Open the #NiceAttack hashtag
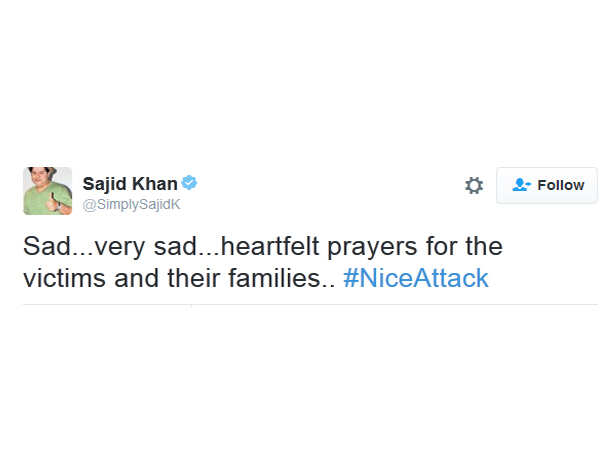 click(x=416, y=278)
